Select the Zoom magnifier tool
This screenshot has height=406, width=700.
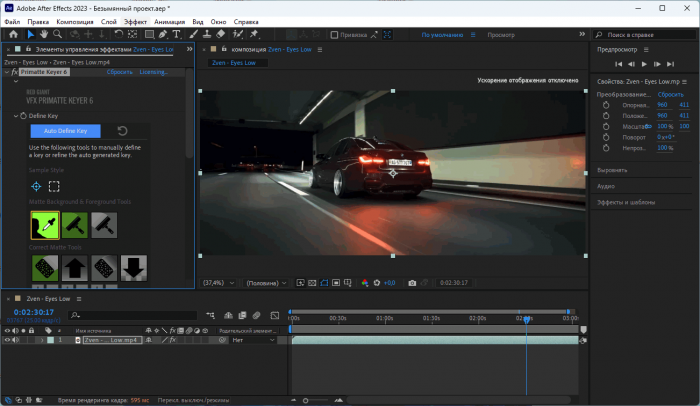(58, 34)
